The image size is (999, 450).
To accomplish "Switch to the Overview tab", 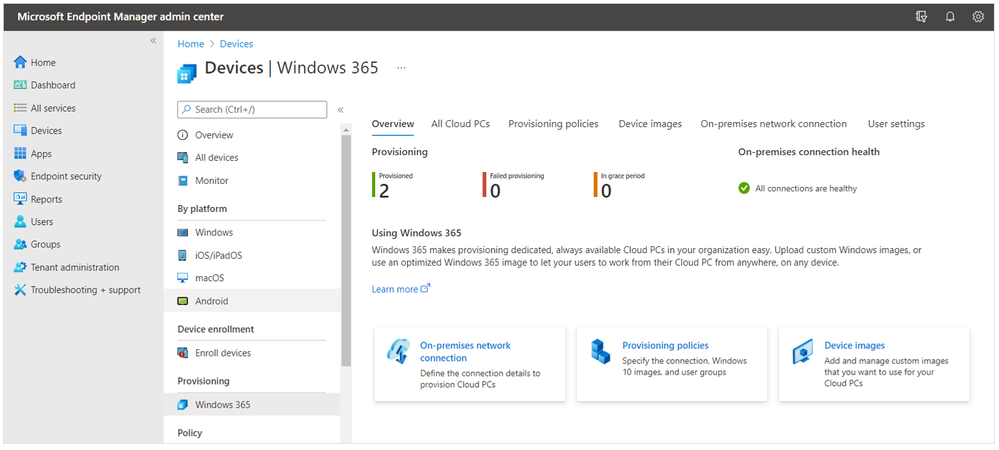I will pos(393,124).
